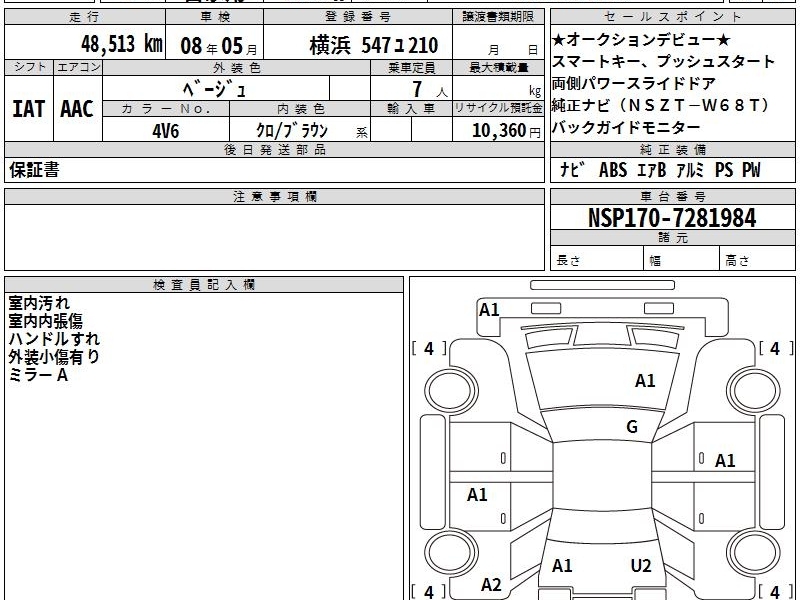Viewport: 800px width, 600px height.
Task: Click the air conditioner value AAC
Action: (x=77, y=109)
